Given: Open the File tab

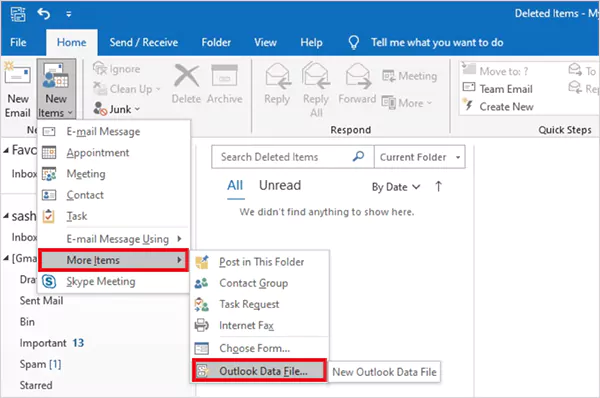Looking at the screenshot, I should (18, 42).
